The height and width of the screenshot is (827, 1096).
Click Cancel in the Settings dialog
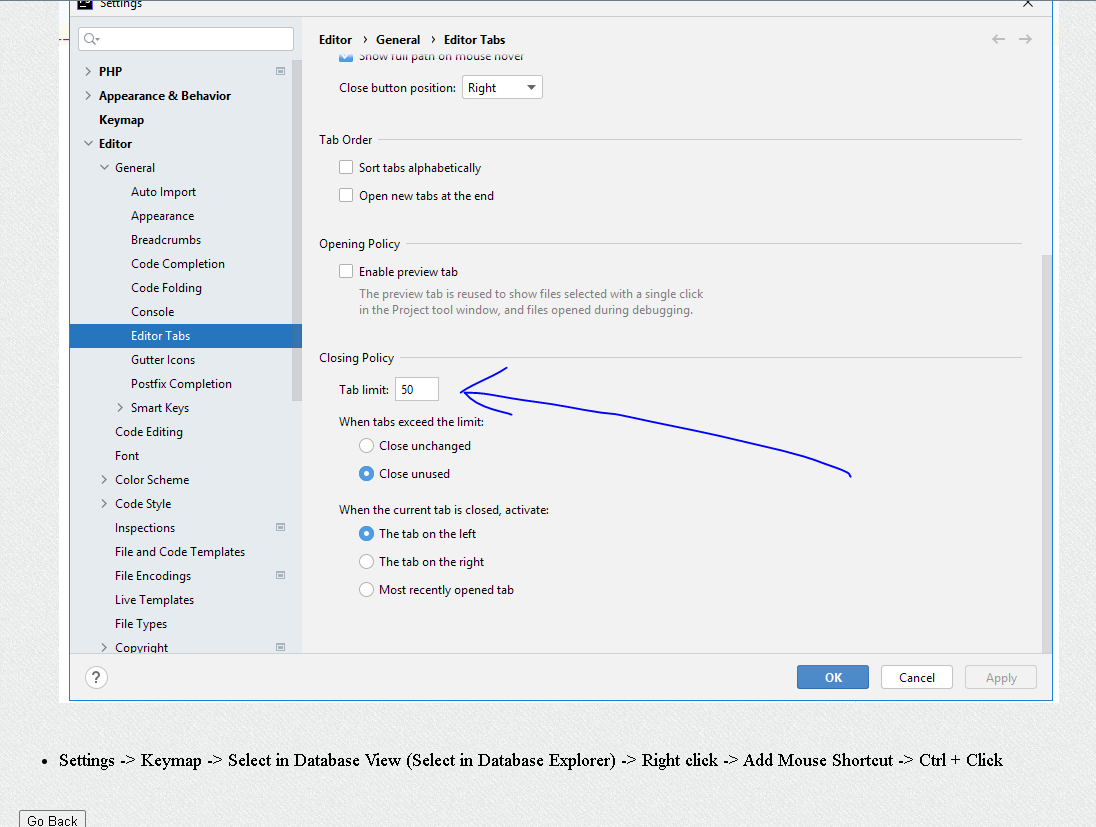[x=916, y=677]
